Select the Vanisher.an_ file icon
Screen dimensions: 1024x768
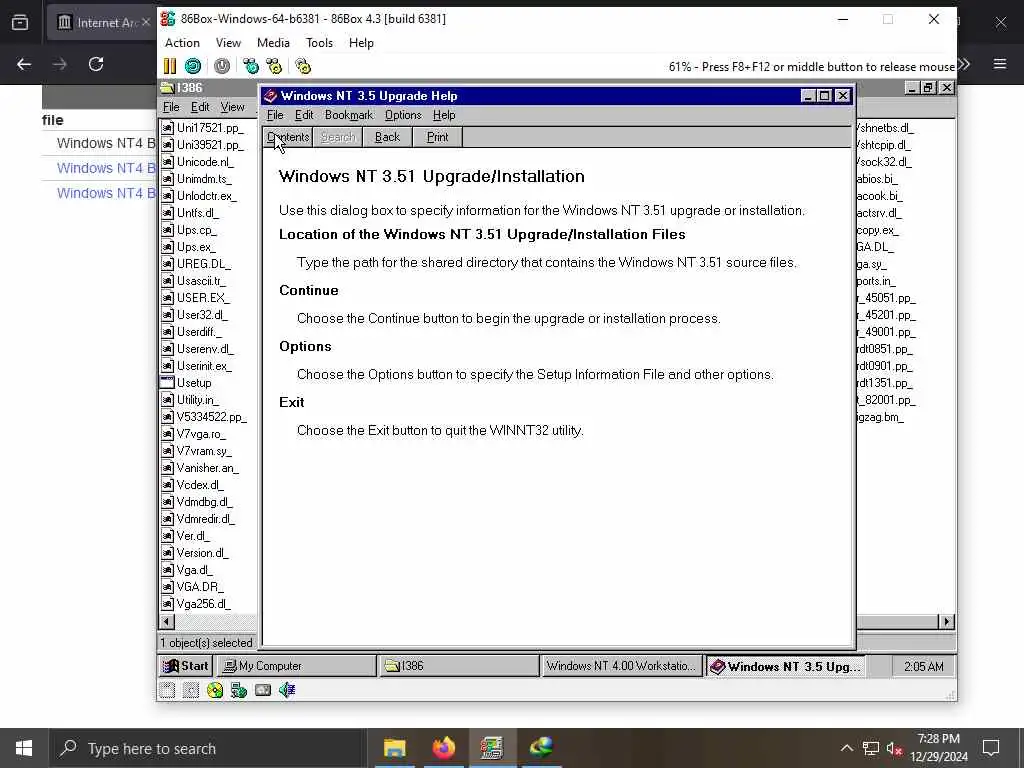coord(167,468)
